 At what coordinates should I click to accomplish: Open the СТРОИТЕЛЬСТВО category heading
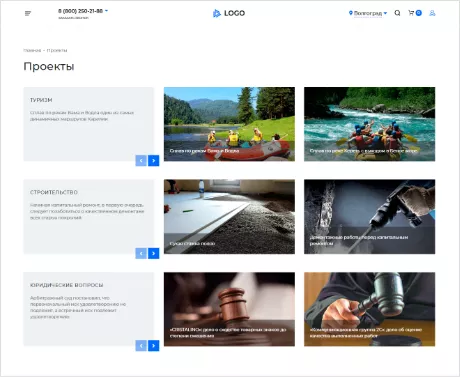pos(54,192)
